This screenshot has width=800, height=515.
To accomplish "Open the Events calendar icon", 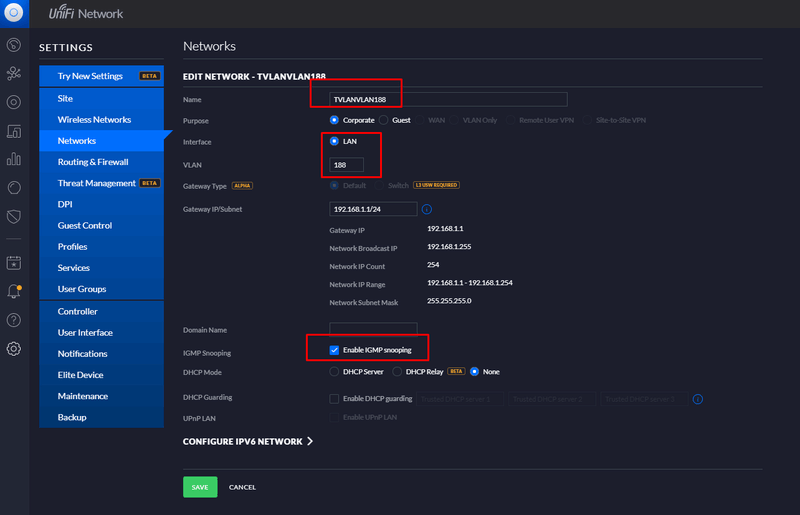I will (14, 263).
